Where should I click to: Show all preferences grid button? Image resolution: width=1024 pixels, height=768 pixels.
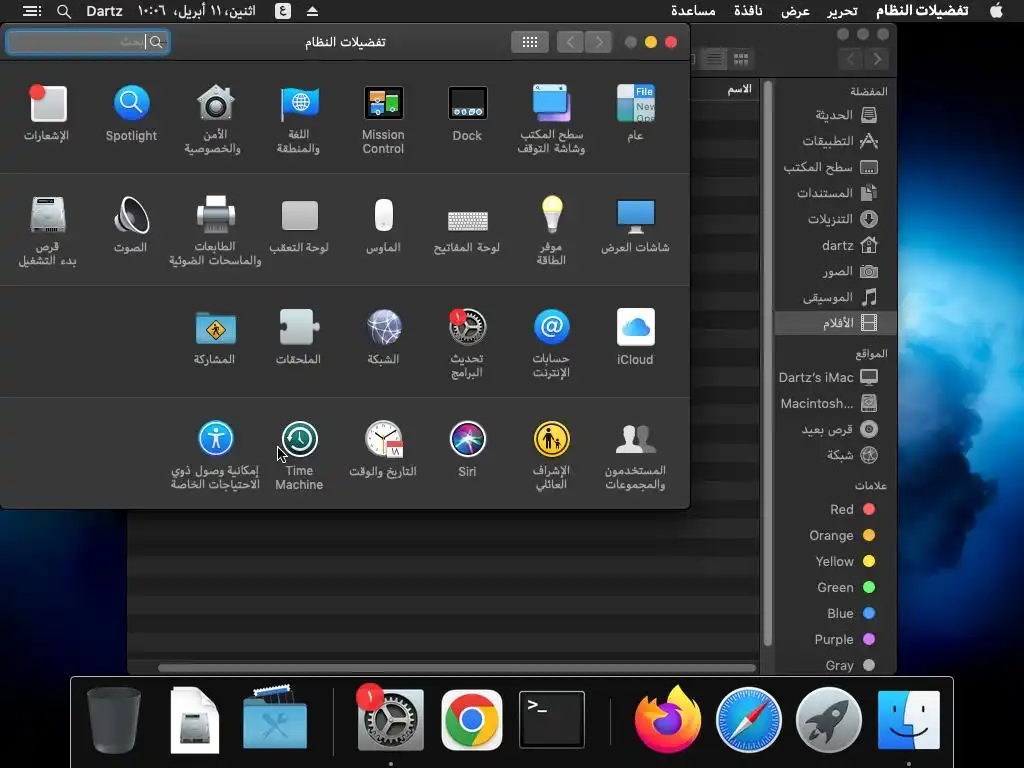(x=530, y=42)
